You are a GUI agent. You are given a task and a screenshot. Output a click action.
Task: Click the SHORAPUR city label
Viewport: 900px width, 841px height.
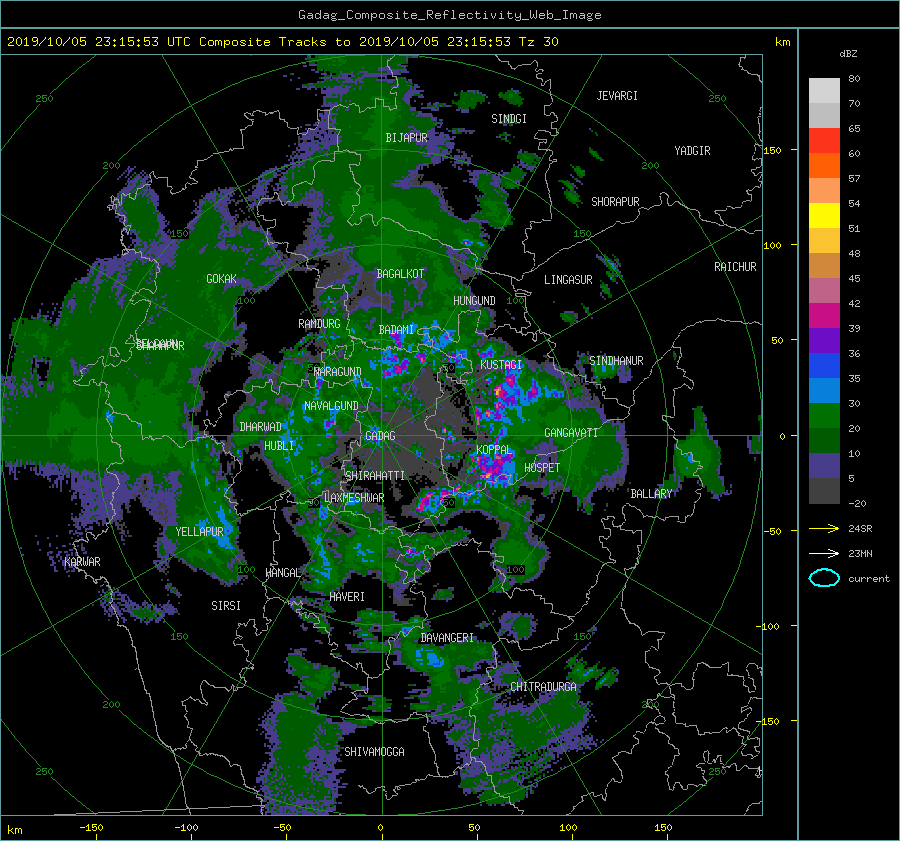pos(615,202)
